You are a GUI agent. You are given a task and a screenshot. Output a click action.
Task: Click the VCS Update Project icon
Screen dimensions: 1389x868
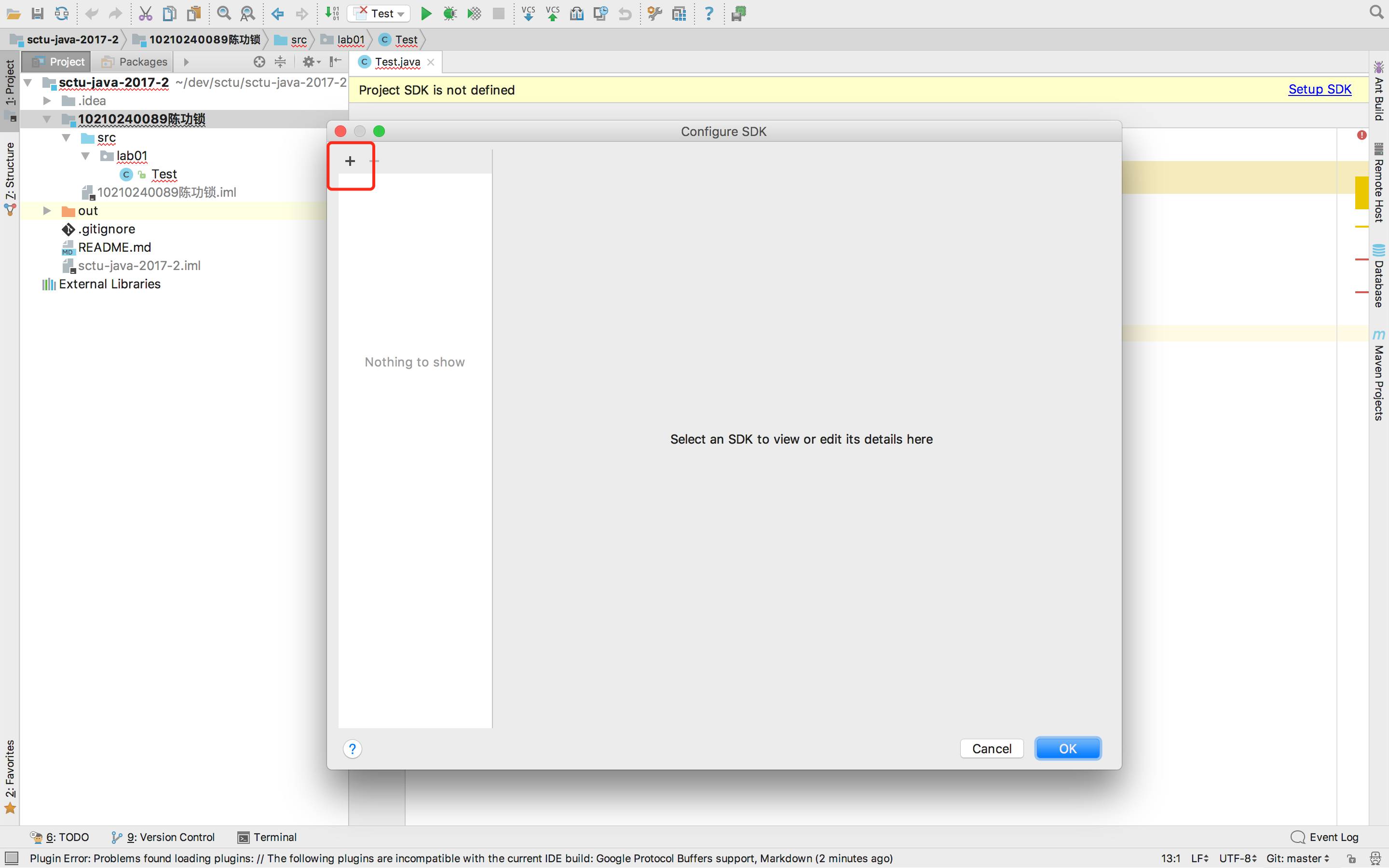528,13
